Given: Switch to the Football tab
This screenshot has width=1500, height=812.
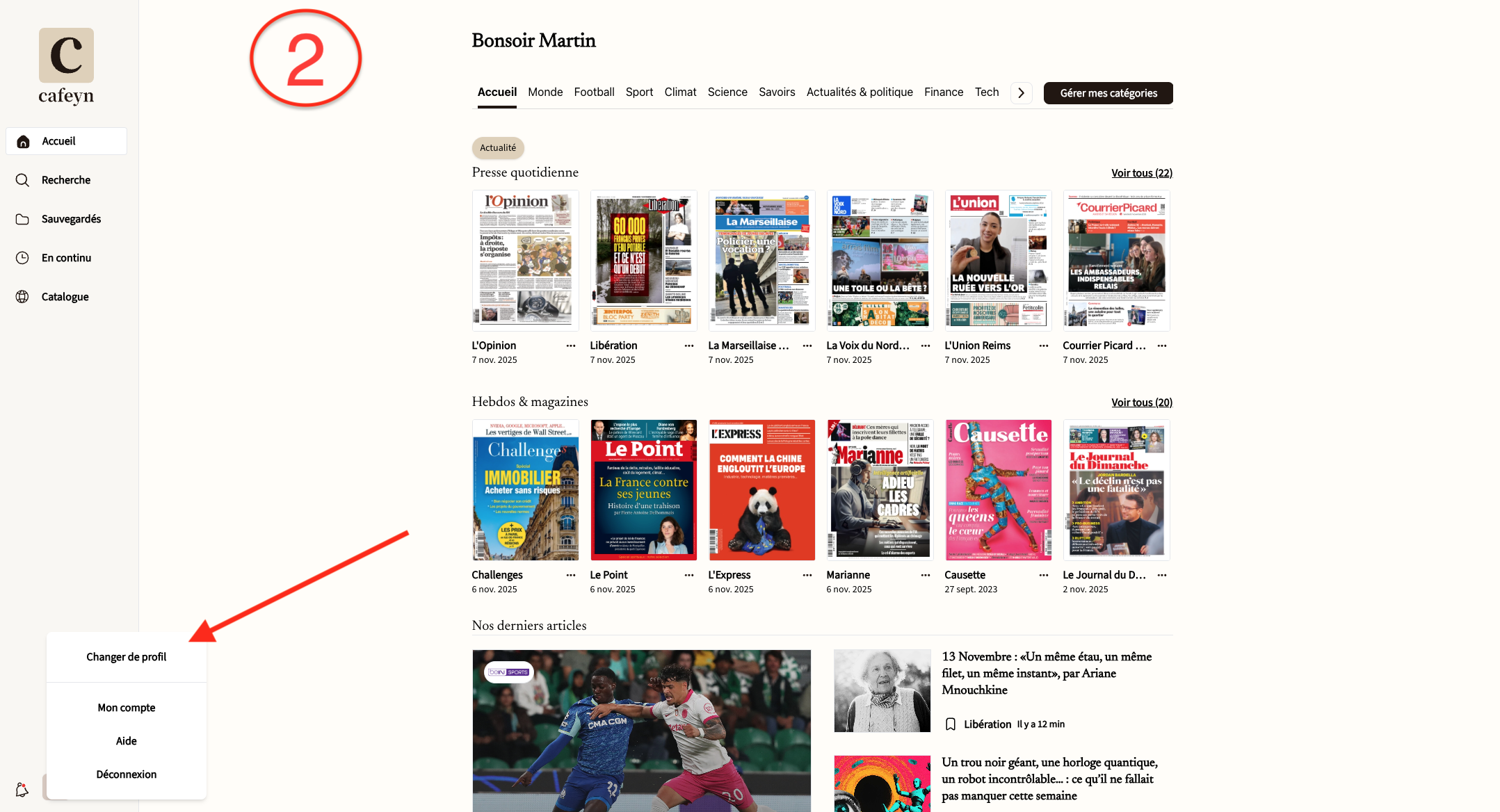Looking at the screenshot, I should click(594, 92).
